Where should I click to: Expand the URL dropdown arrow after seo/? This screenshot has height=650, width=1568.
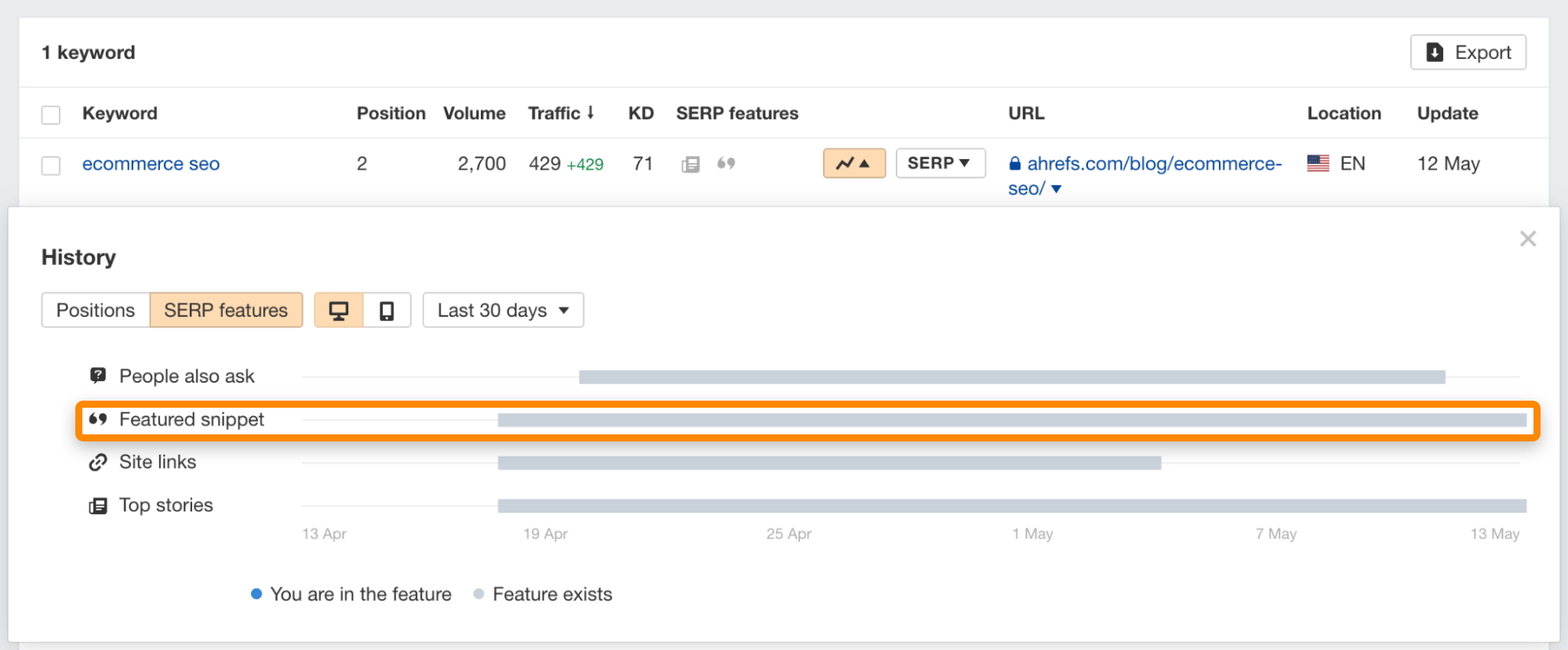point(1057,189)
